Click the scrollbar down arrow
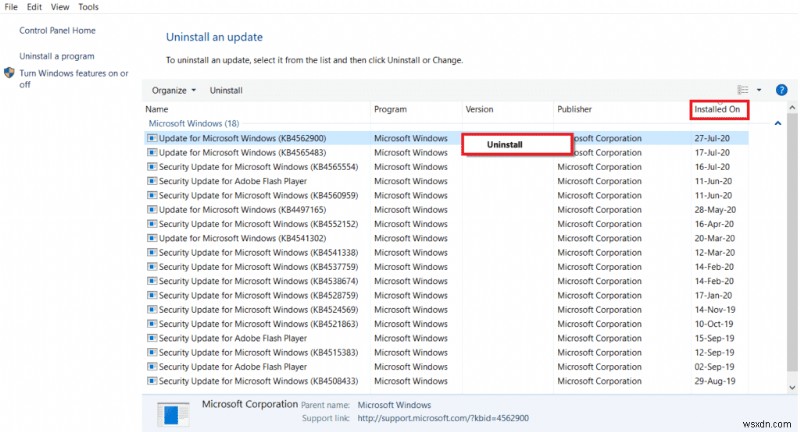This screenshot has width=800, height=432. pyautogui.click(x=792, y=388)
